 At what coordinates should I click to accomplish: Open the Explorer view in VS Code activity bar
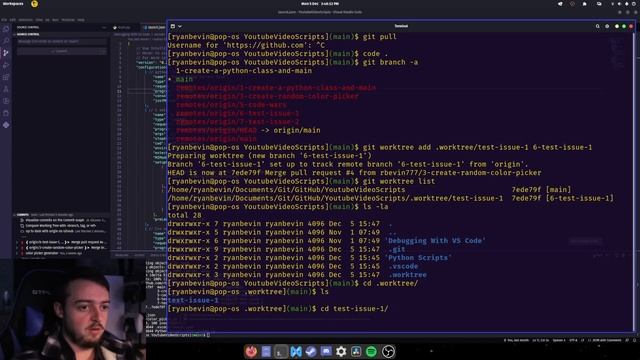[6, 29]
